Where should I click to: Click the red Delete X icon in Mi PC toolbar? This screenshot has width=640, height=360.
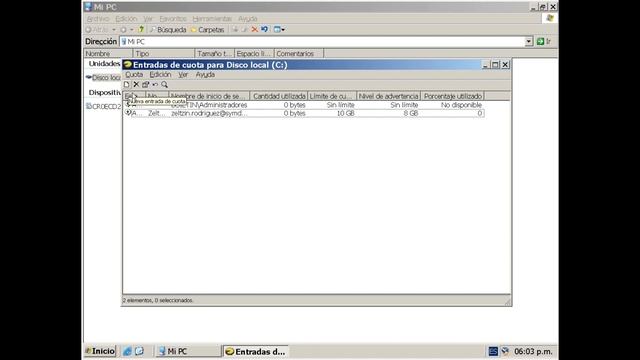[255, 29]
